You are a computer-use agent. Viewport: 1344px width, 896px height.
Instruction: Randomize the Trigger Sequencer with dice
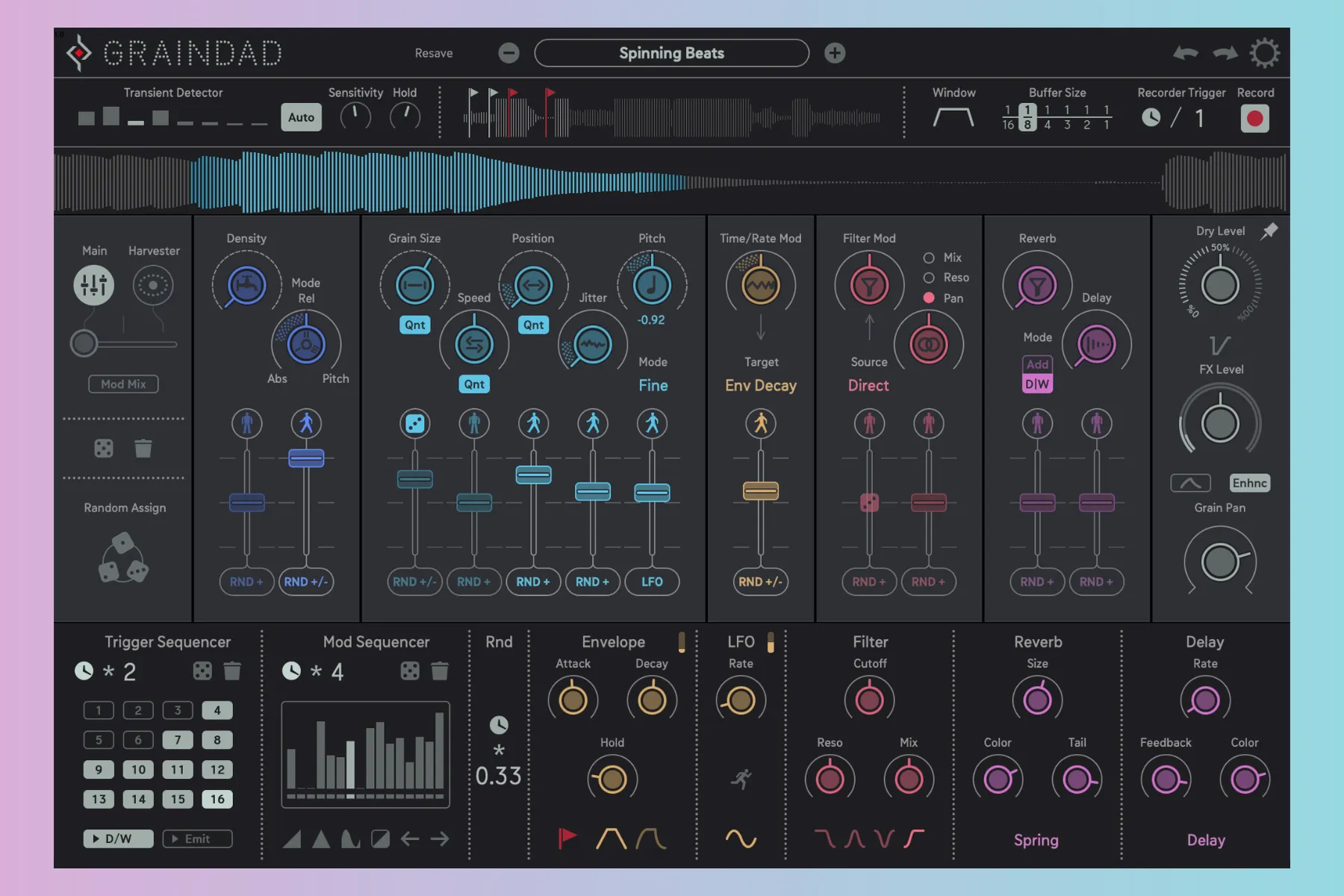(202, 671)
